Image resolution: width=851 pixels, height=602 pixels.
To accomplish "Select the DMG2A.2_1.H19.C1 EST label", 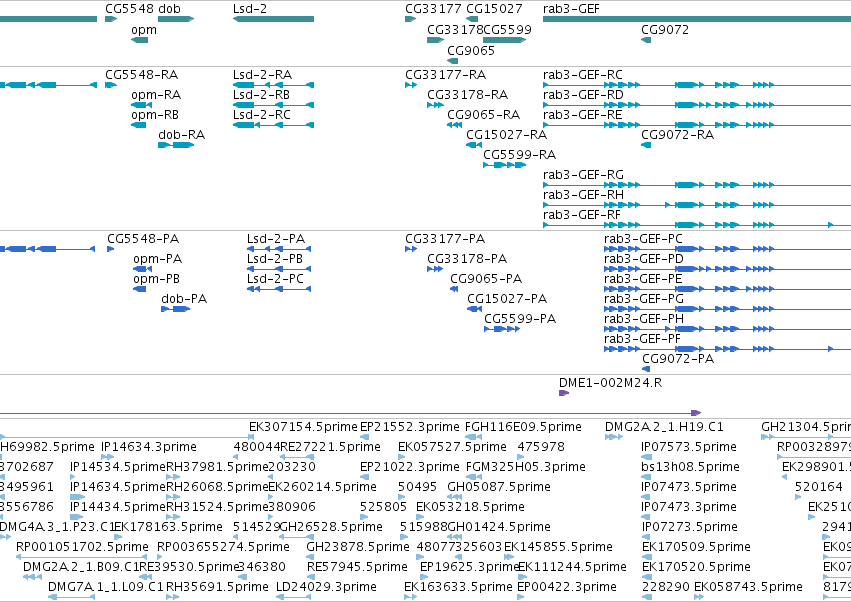I will pos(664,427).
